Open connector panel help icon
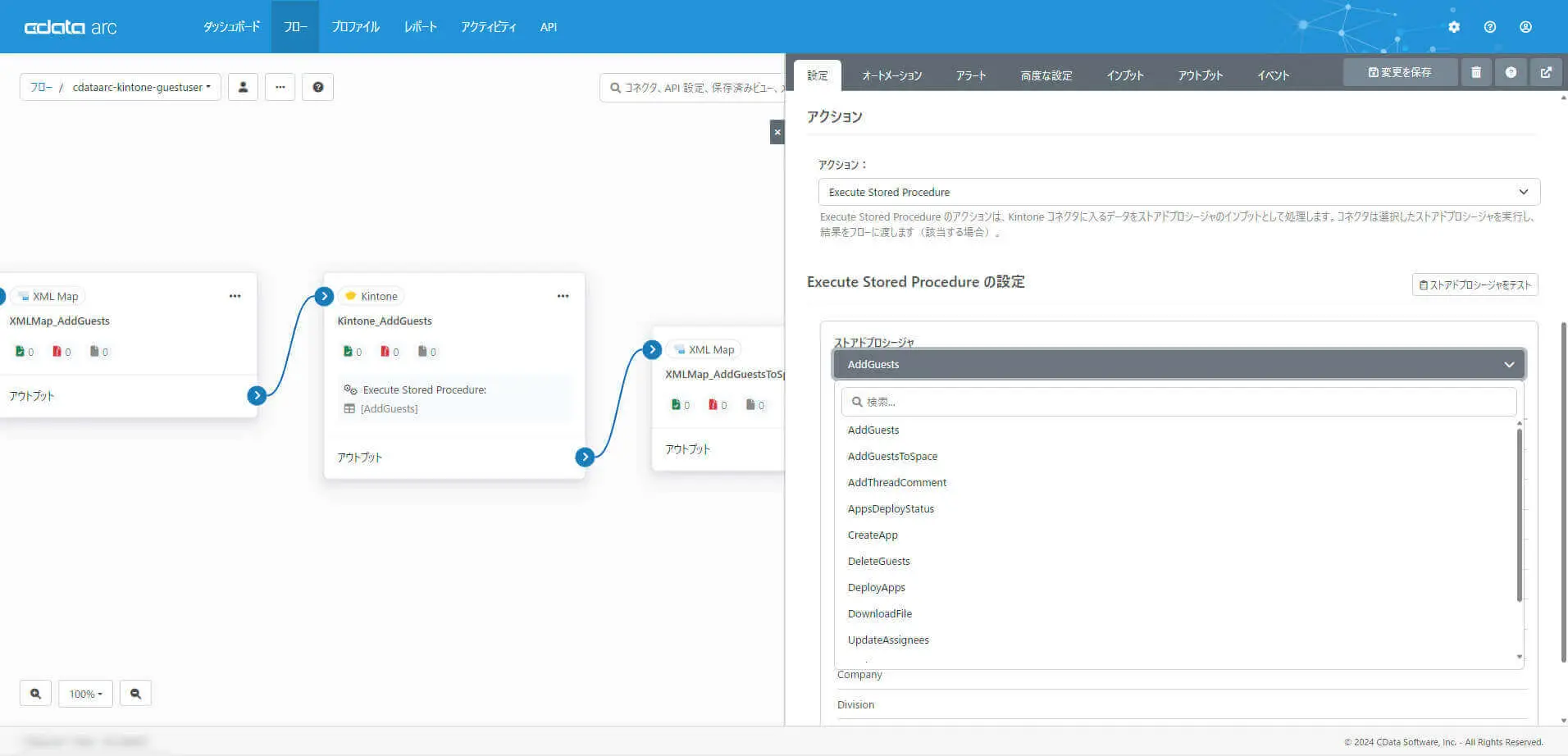The image size is (1568, 756). coord(1511,72)
